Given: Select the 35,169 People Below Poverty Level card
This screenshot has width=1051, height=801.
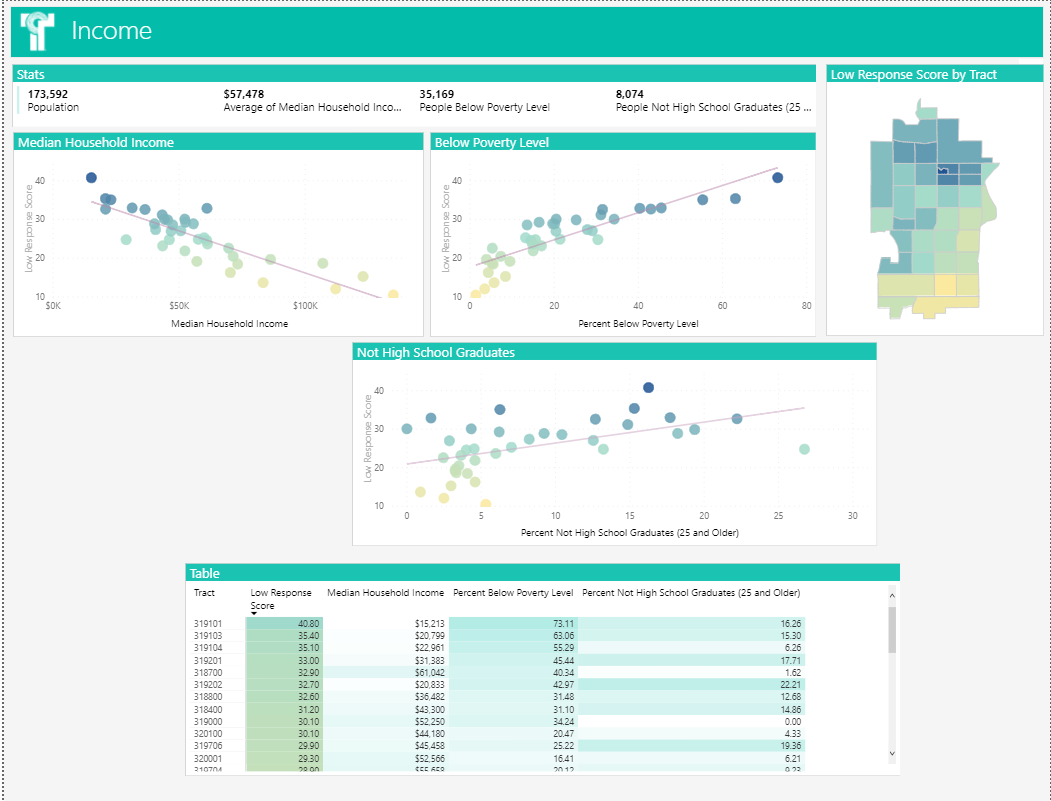Looking at the screenshot, I should tap(484, 100).
